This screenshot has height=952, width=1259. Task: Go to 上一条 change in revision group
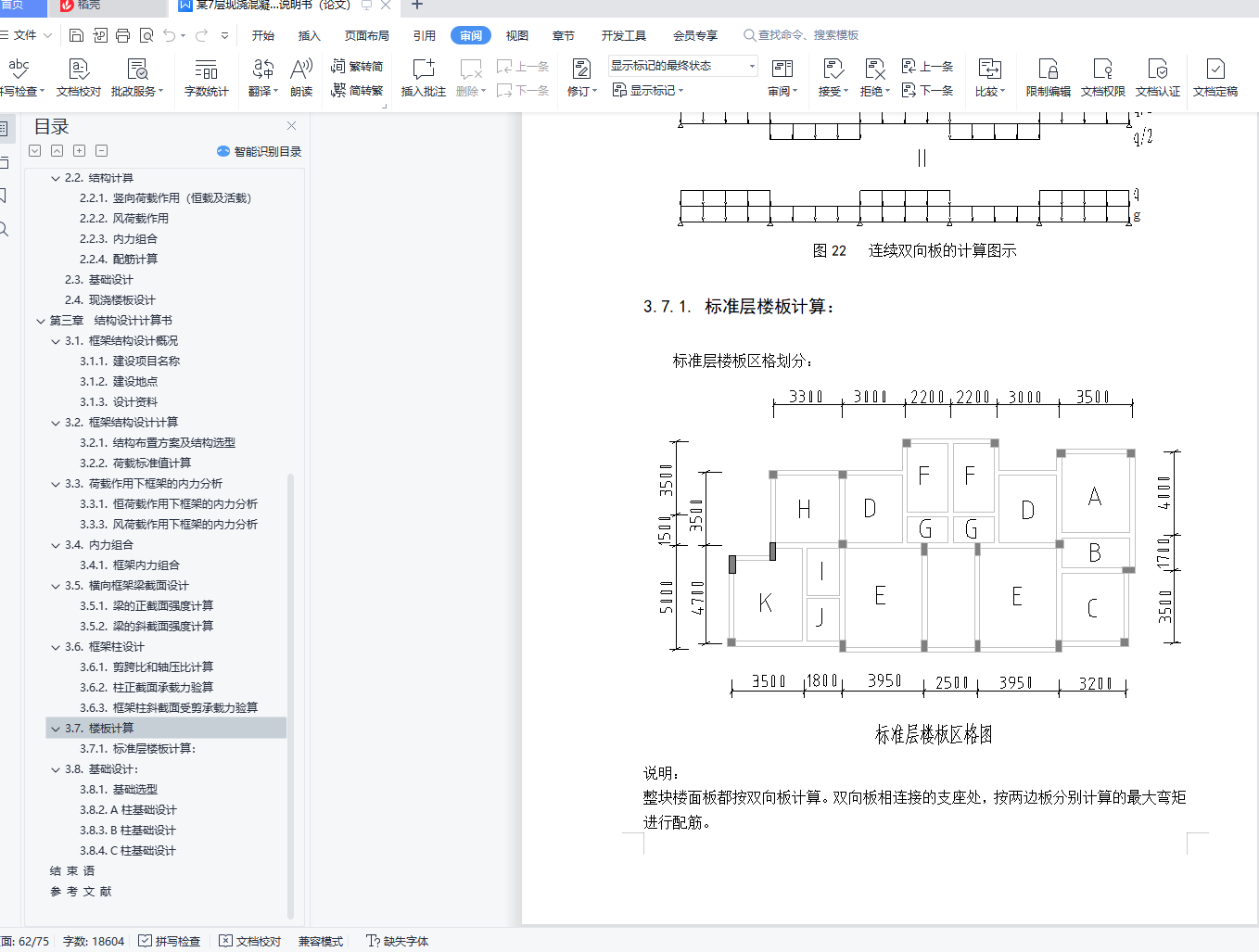927,66
